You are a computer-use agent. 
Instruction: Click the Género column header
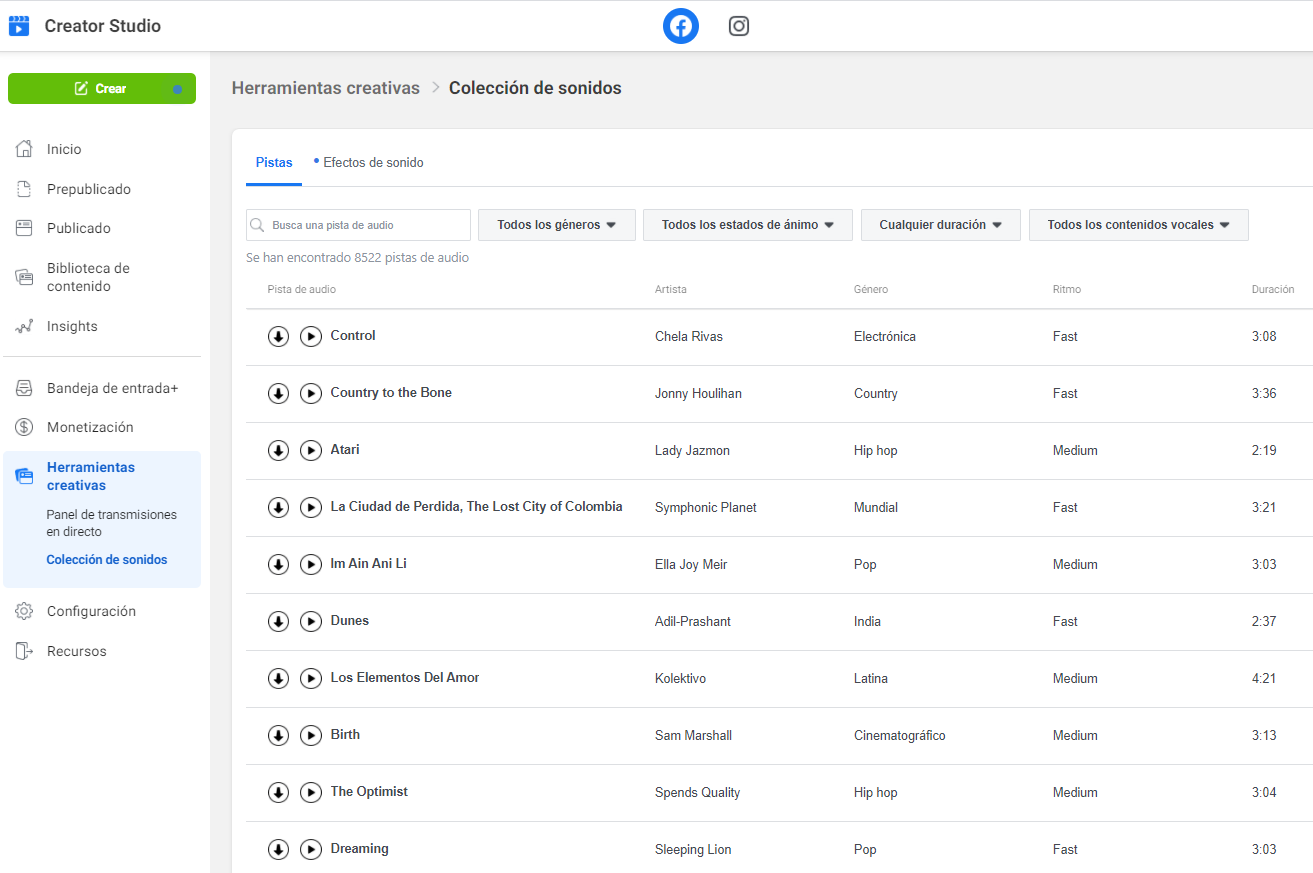point(871,290)
